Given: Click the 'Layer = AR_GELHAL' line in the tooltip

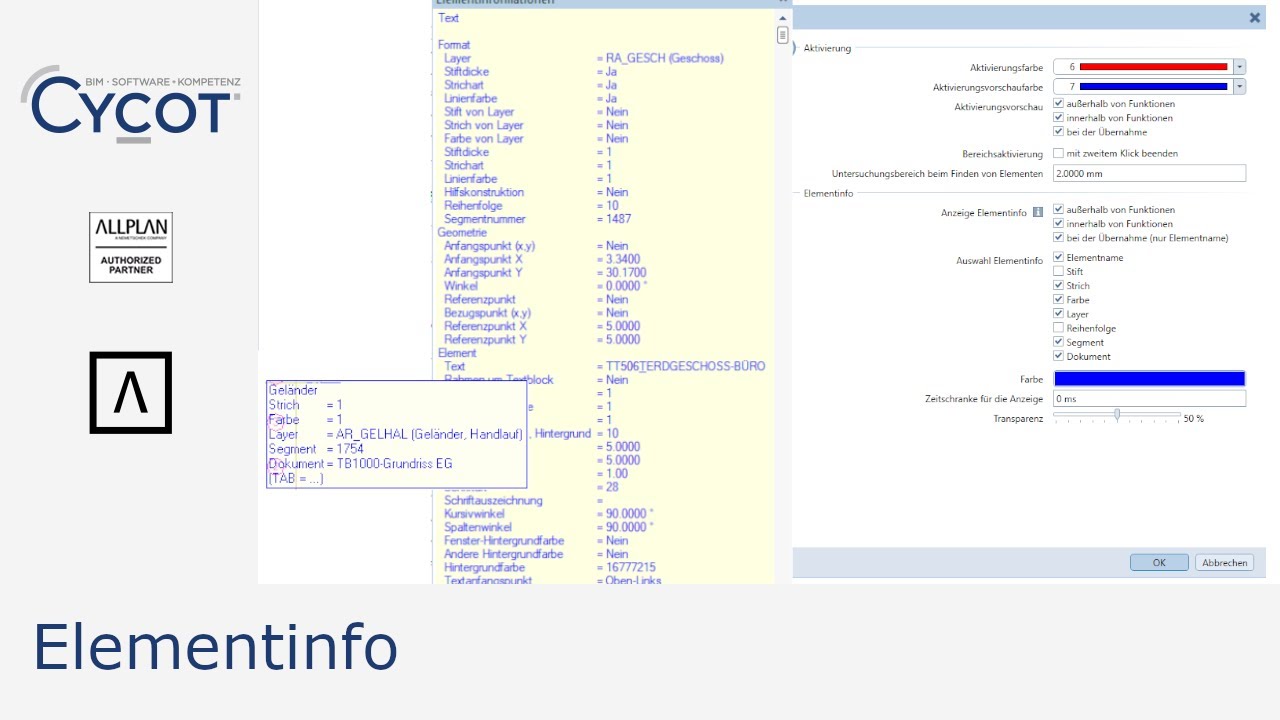Looking at the screenshot, I should pos(395,434).
